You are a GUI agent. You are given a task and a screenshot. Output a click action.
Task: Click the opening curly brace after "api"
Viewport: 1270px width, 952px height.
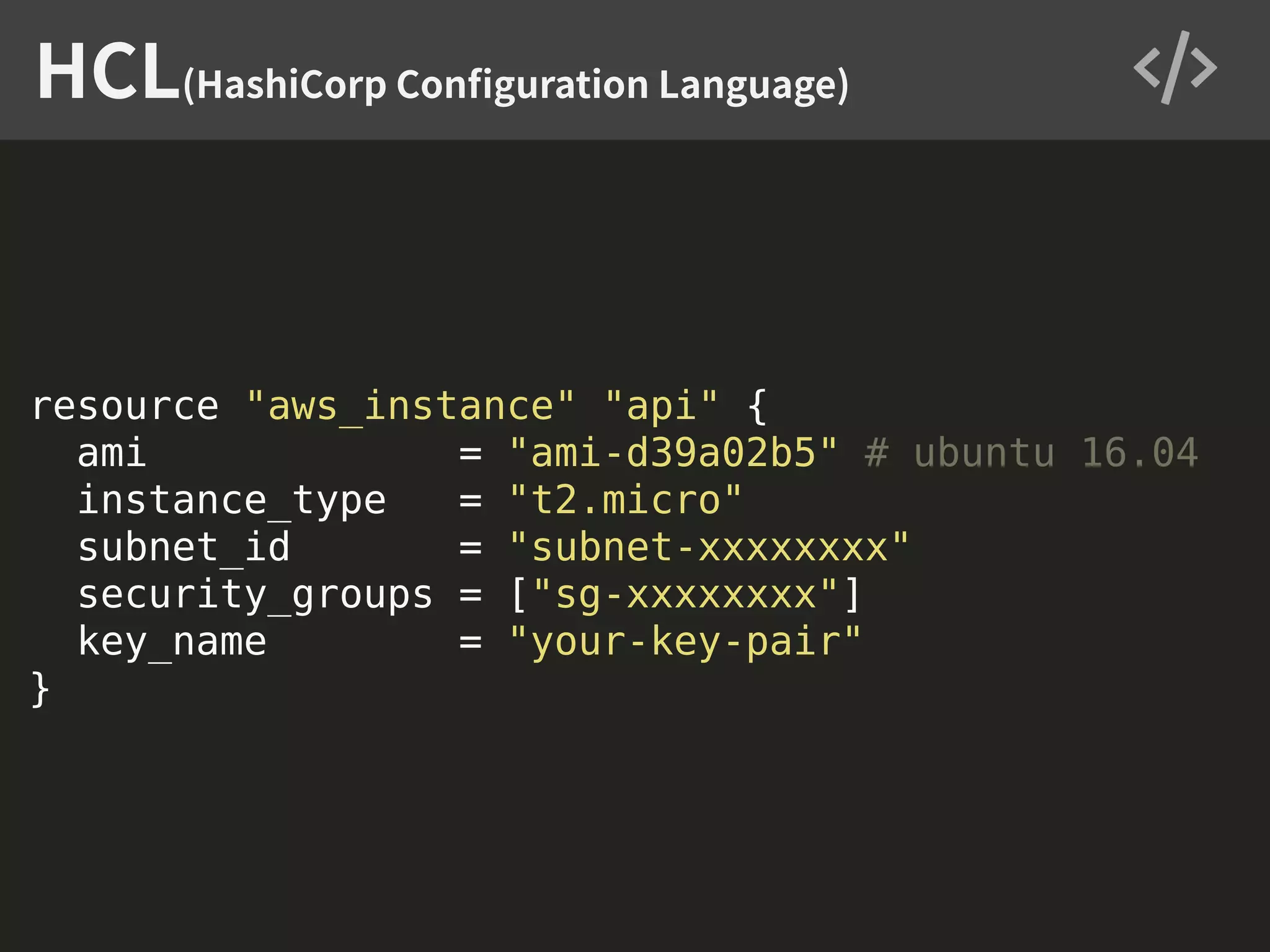[x=757, y=407]
